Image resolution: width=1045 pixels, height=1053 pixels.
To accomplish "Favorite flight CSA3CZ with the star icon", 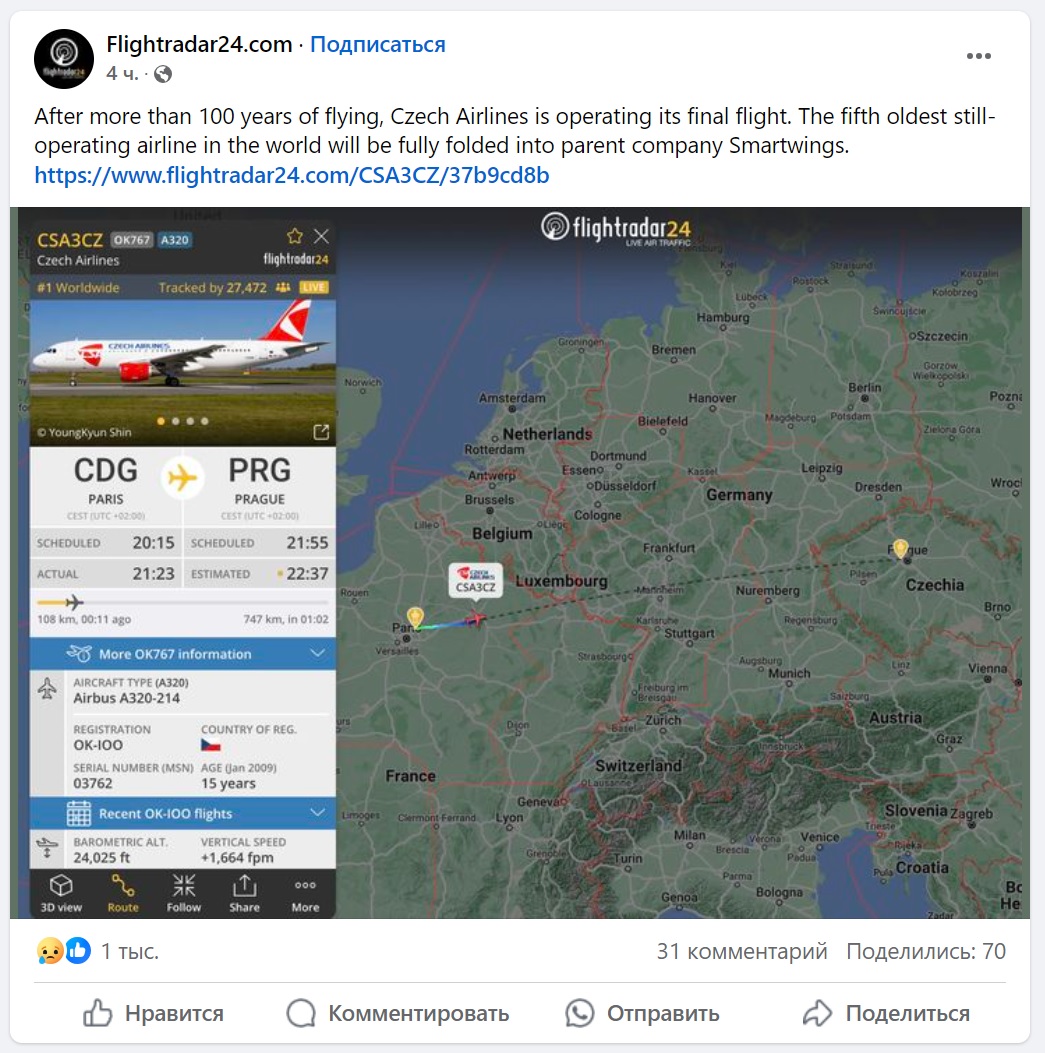I will pos(294,236).
